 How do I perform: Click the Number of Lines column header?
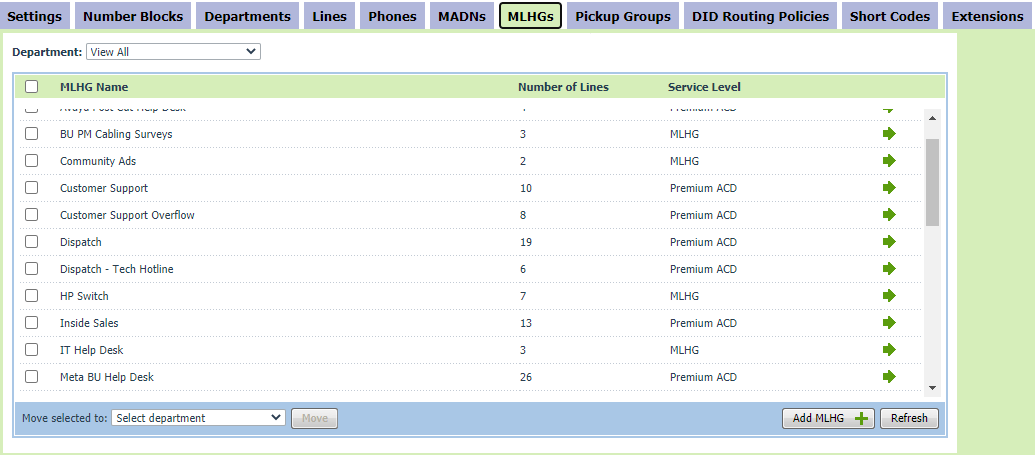click(563, 87)
